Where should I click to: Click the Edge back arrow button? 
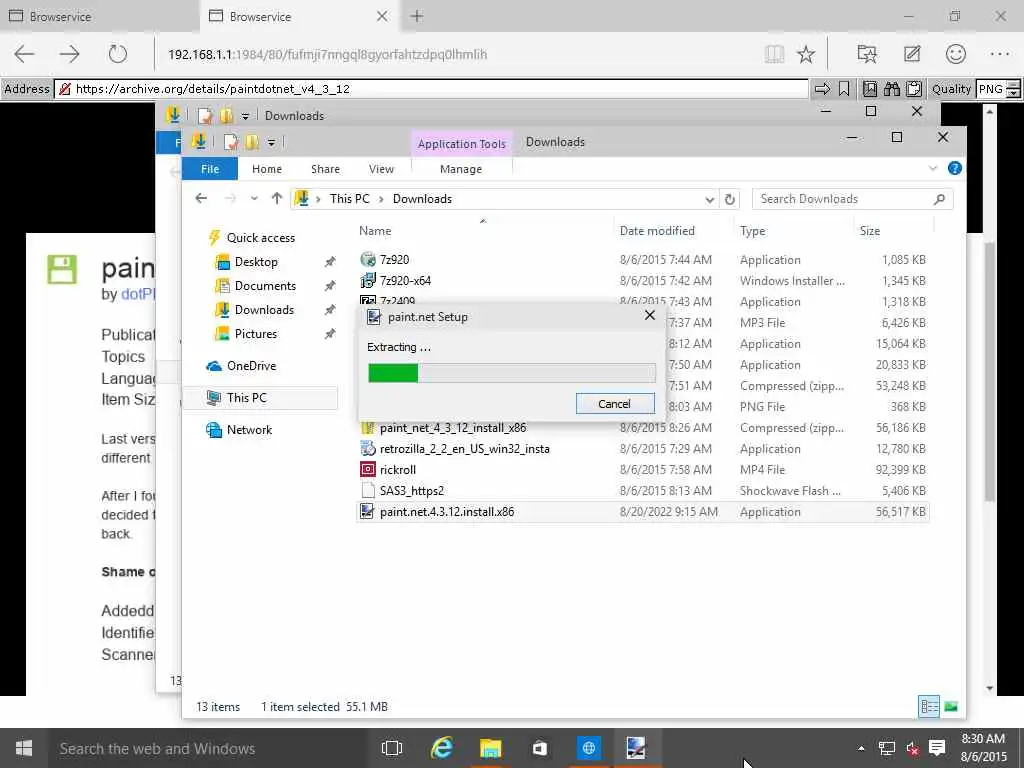click(x=25, y=54)
